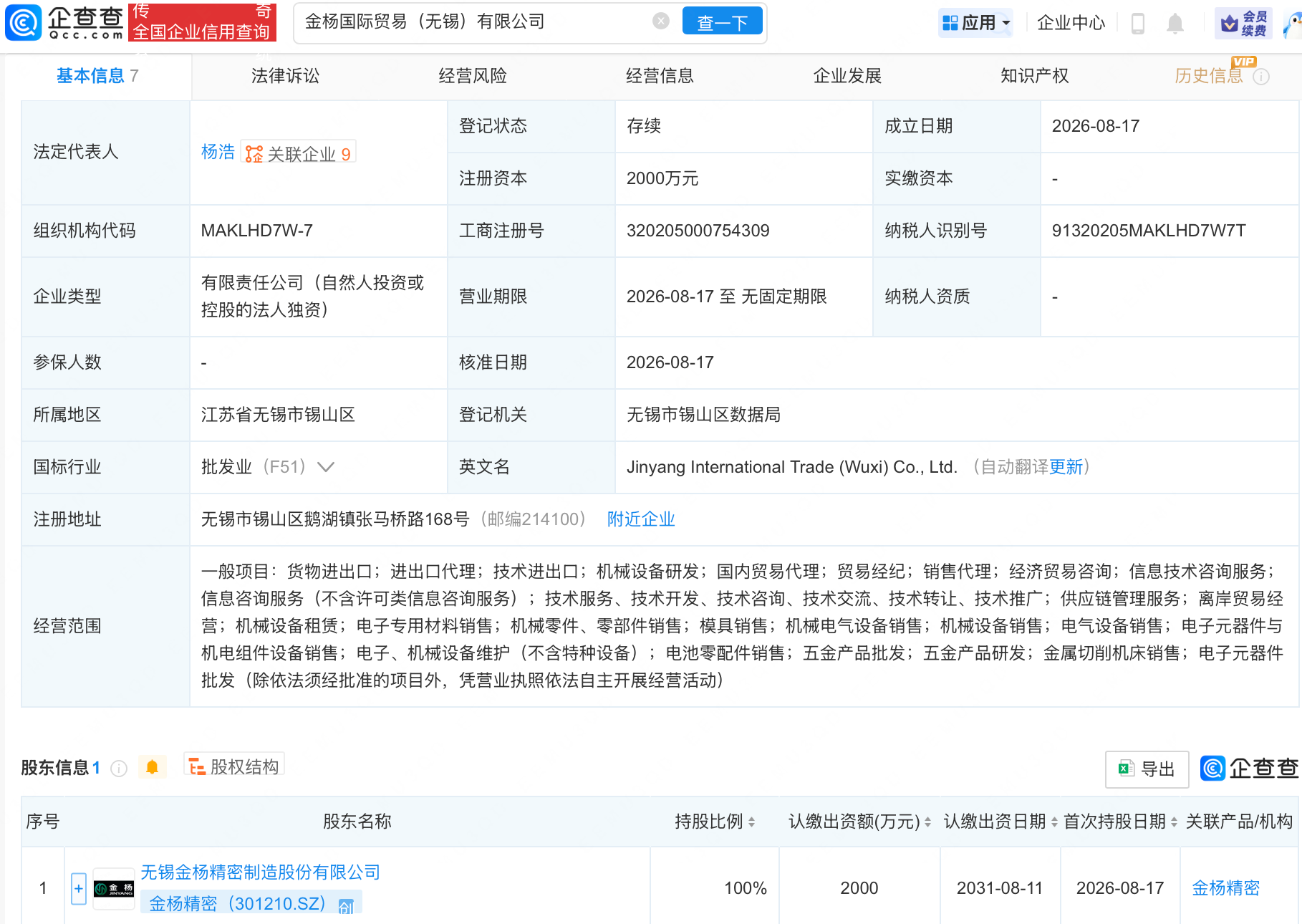The width and height of the screenshot is (1302, 924).
Task: Switch to 企业发展 tab
Action: coord(847,76)
